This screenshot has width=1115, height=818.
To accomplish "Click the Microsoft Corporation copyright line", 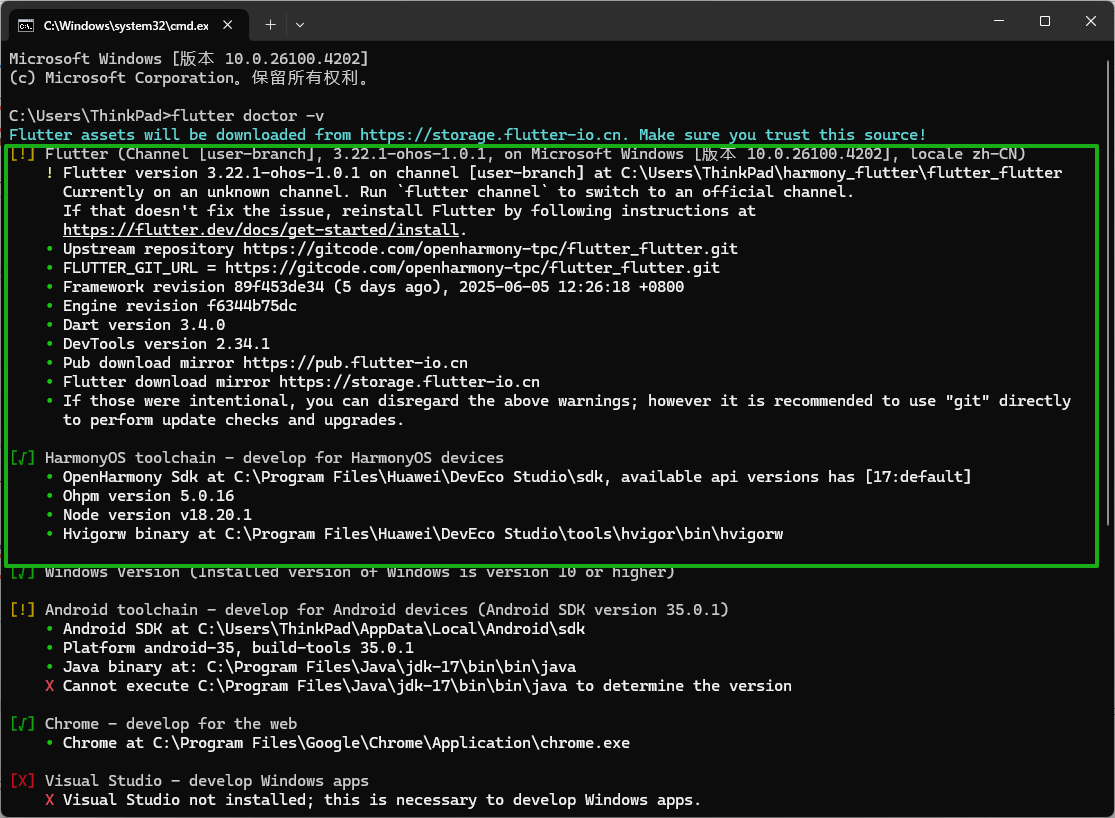I will 189,78.
